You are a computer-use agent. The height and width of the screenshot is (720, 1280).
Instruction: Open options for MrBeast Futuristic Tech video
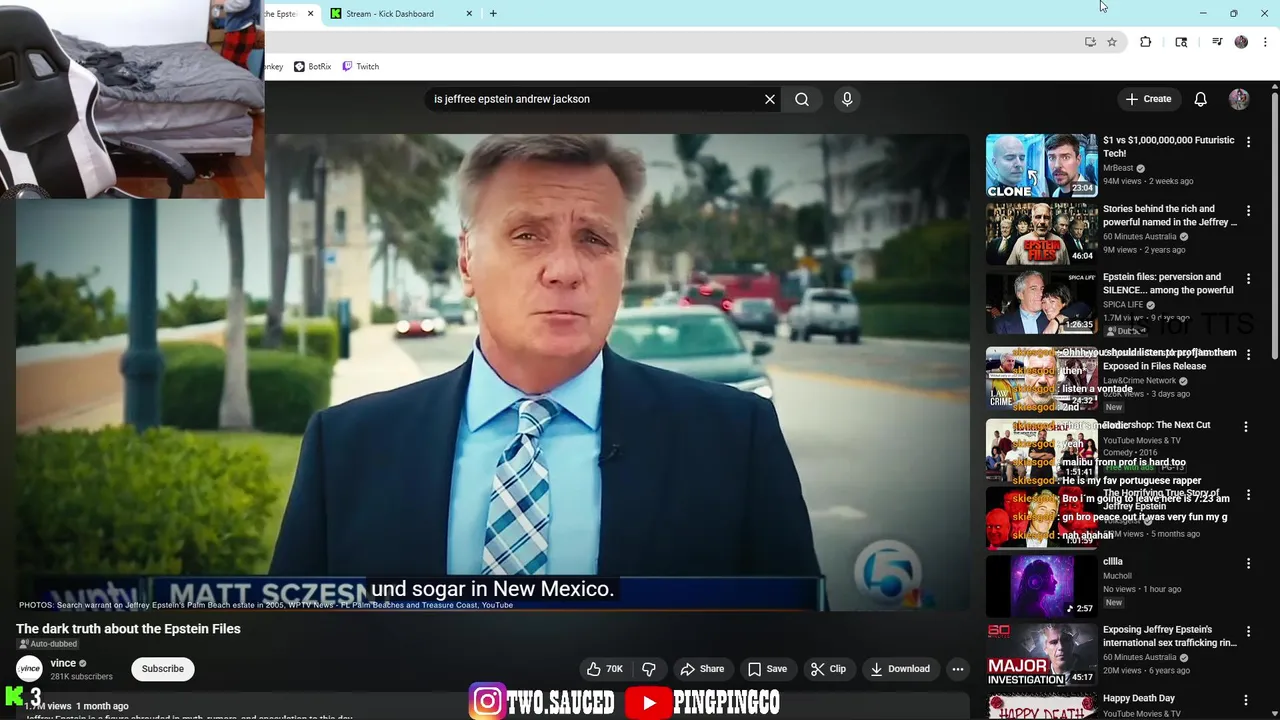1248,142
